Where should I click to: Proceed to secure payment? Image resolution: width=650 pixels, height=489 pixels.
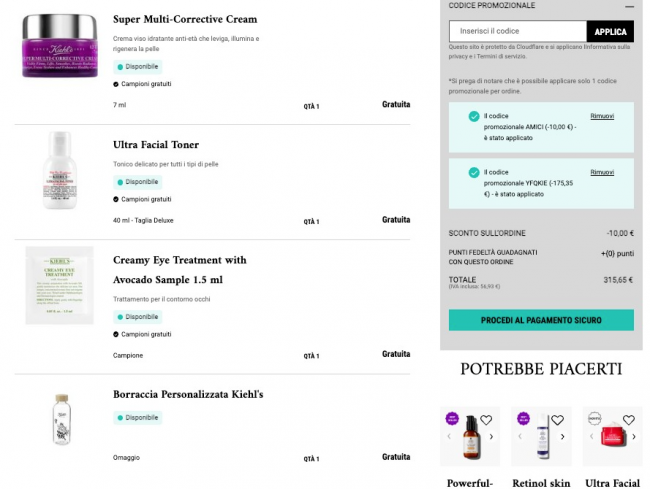541,320
